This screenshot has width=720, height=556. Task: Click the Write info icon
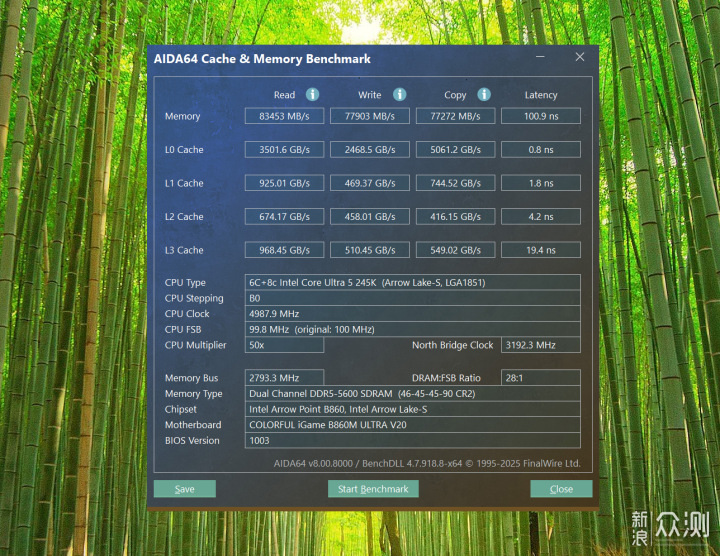point(399,95)
